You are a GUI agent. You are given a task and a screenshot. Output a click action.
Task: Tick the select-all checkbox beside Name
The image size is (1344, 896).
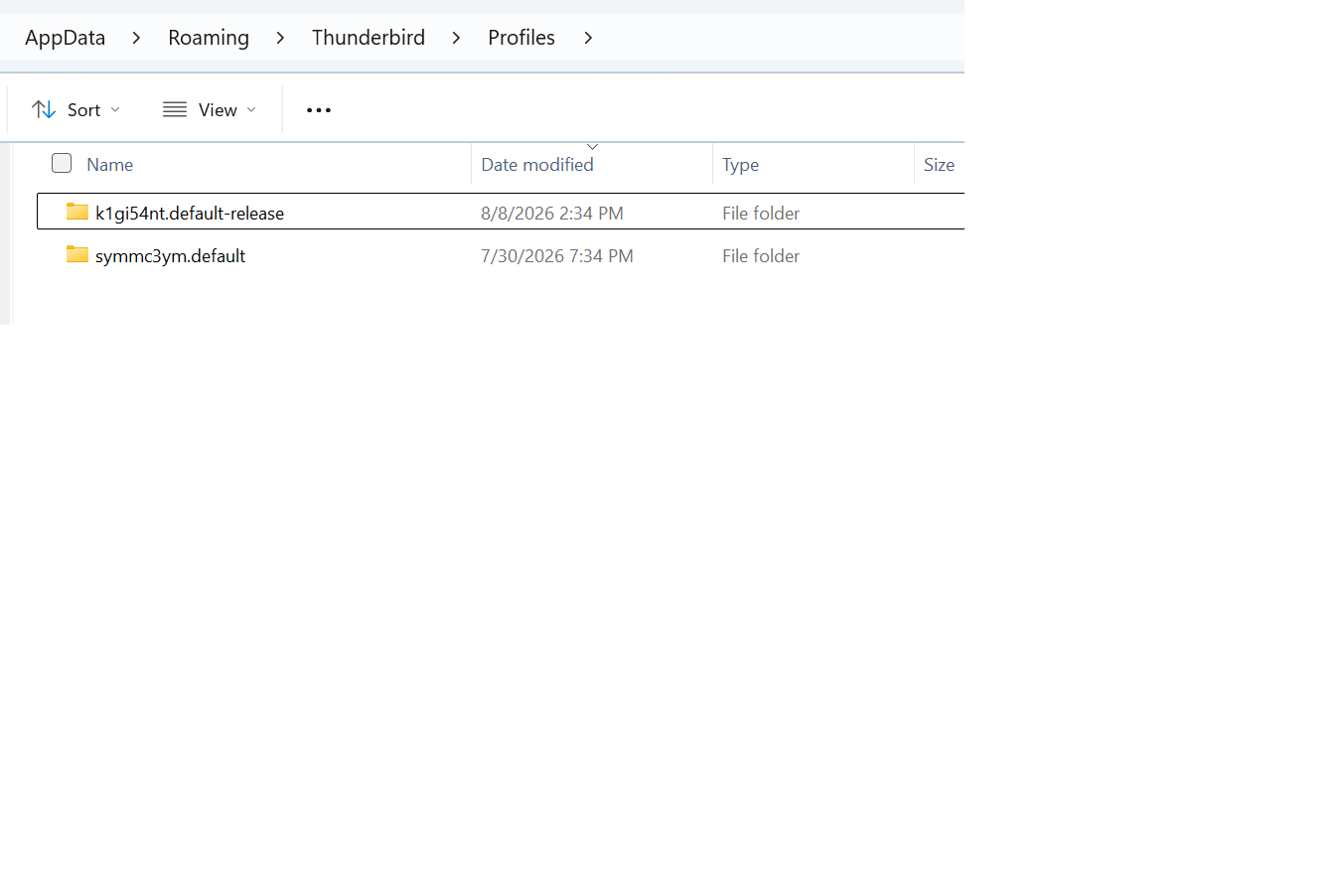[62, 163]
